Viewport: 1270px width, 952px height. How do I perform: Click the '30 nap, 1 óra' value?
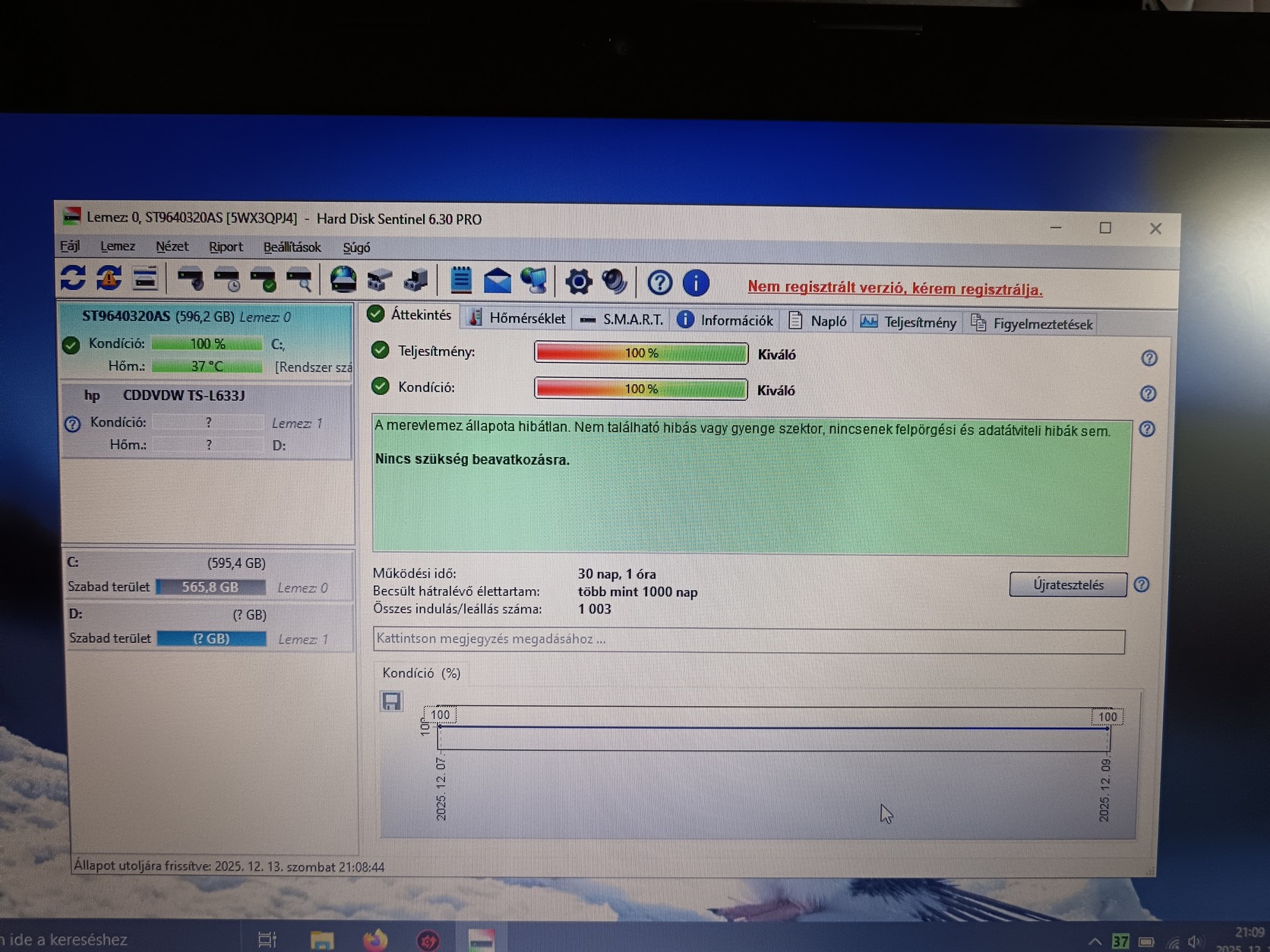617,574
